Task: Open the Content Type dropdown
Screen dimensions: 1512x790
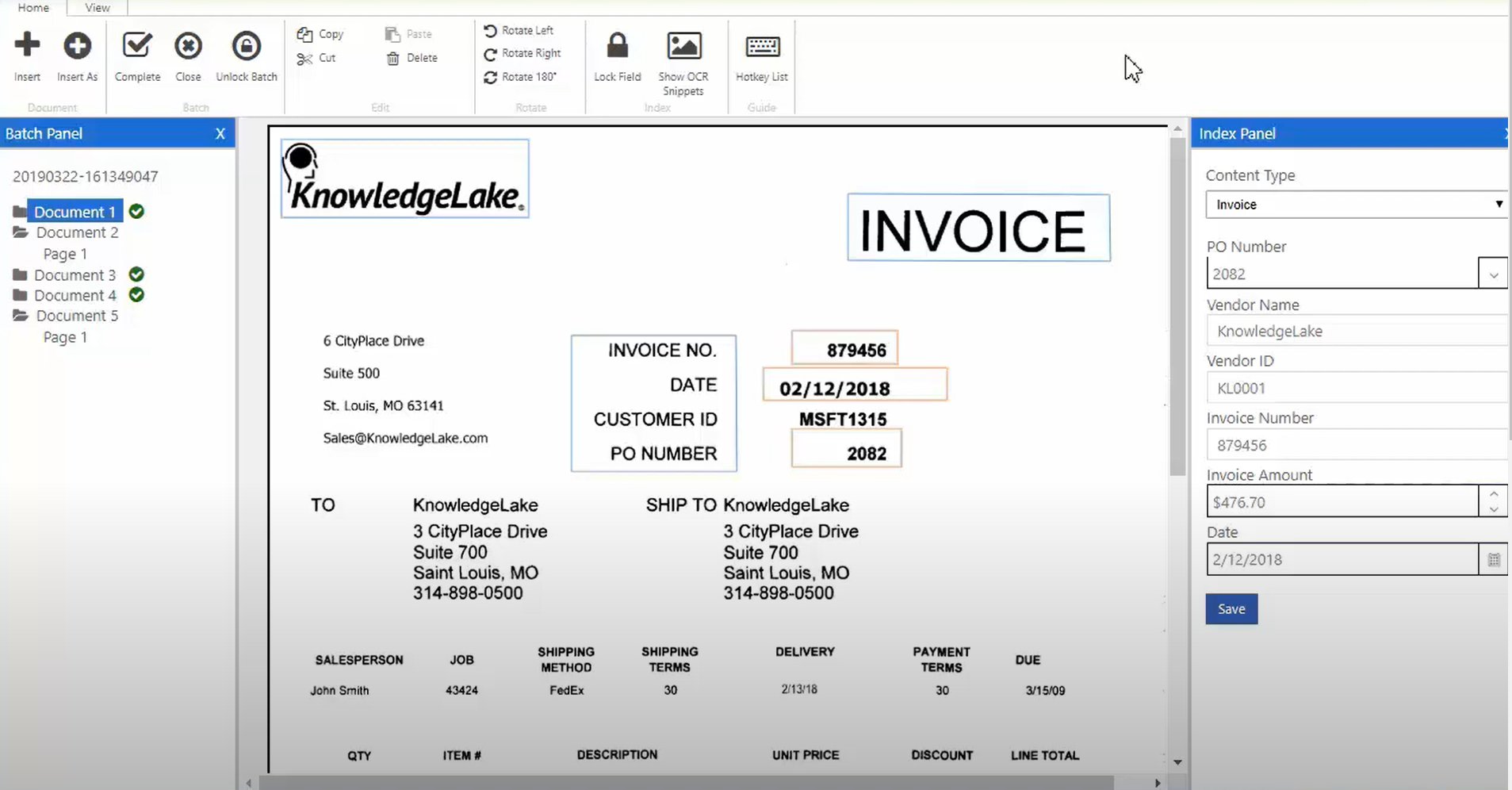Action: pyautogui.click(x=1498, y=204)
